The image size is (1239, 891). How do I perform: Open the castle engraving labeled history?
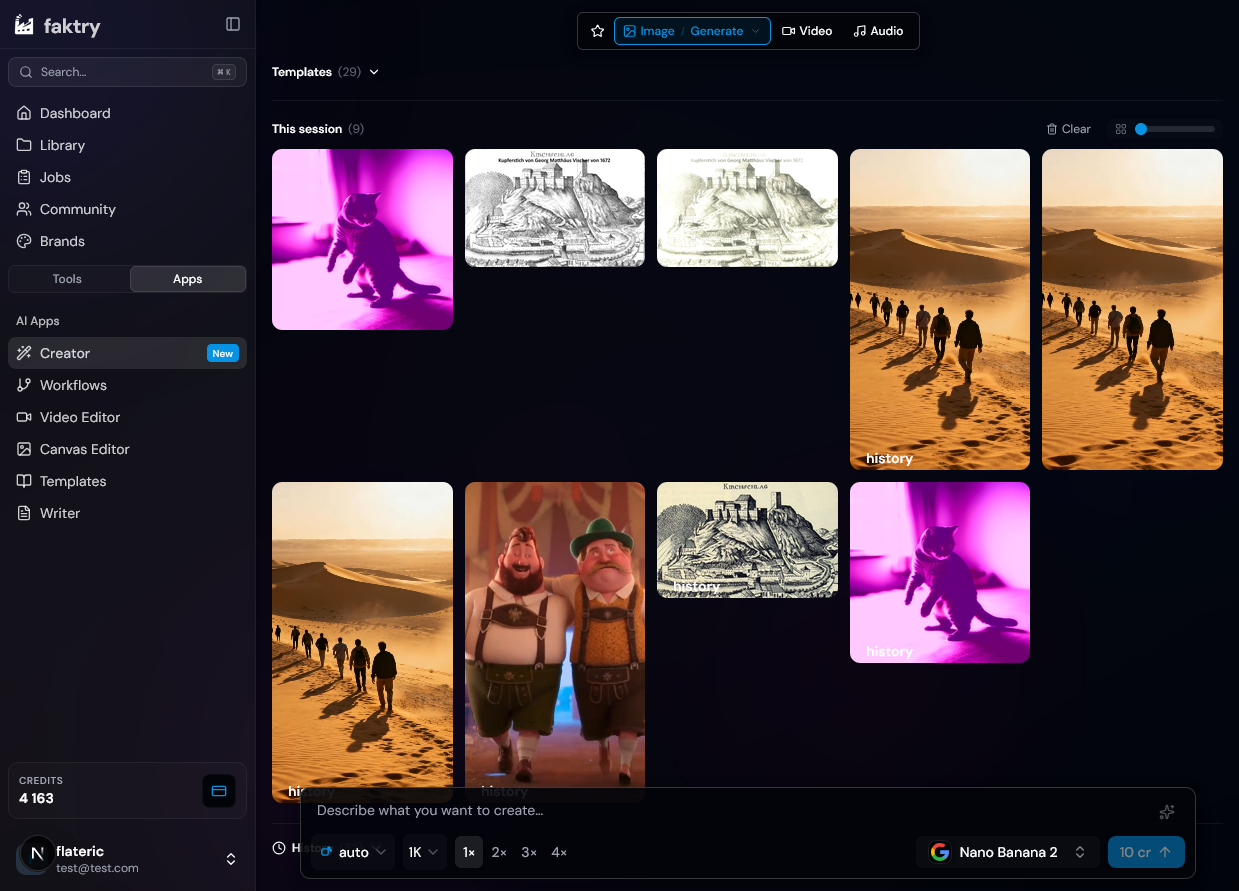[x=747, y=540]
